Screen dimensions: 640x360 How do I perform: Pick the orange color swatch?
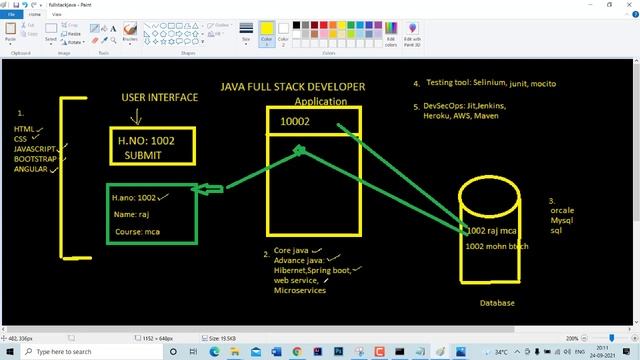pyautogui.click(x=333, y=25)
